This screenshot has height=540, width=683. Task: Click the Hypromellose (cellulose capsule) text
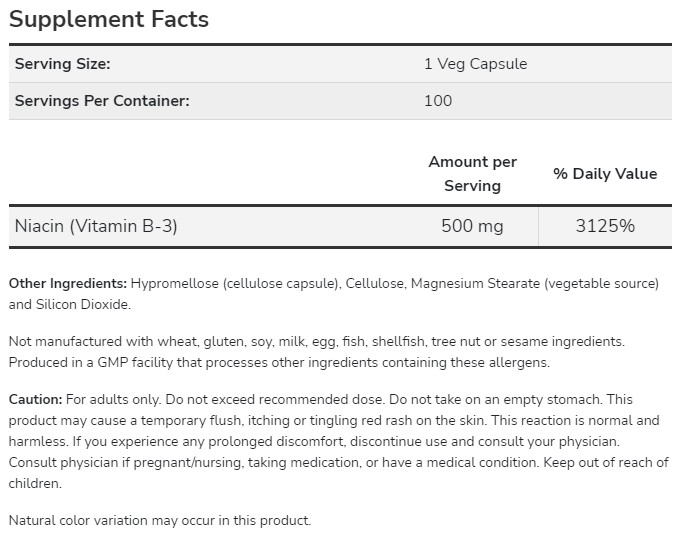point(235,284)
